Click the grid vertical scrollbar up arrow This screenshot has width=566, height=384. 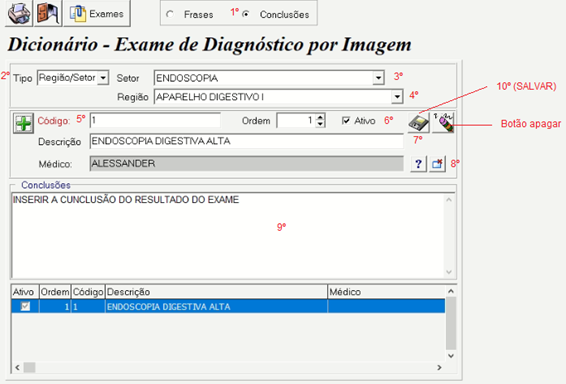click(451, 291)
